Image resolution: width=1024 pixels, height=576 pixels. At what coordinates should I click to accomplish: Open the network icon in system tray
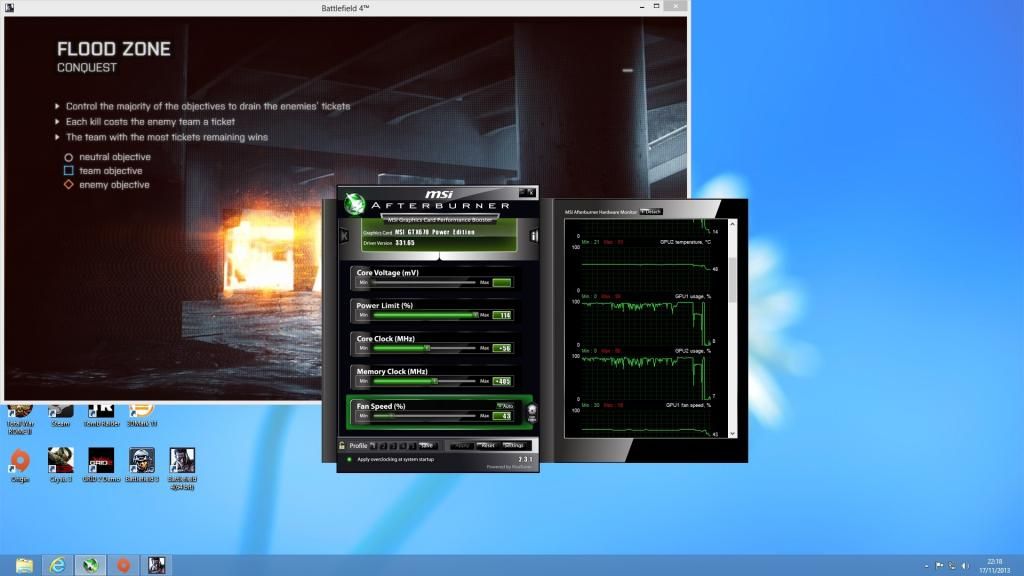click(952, 566)
